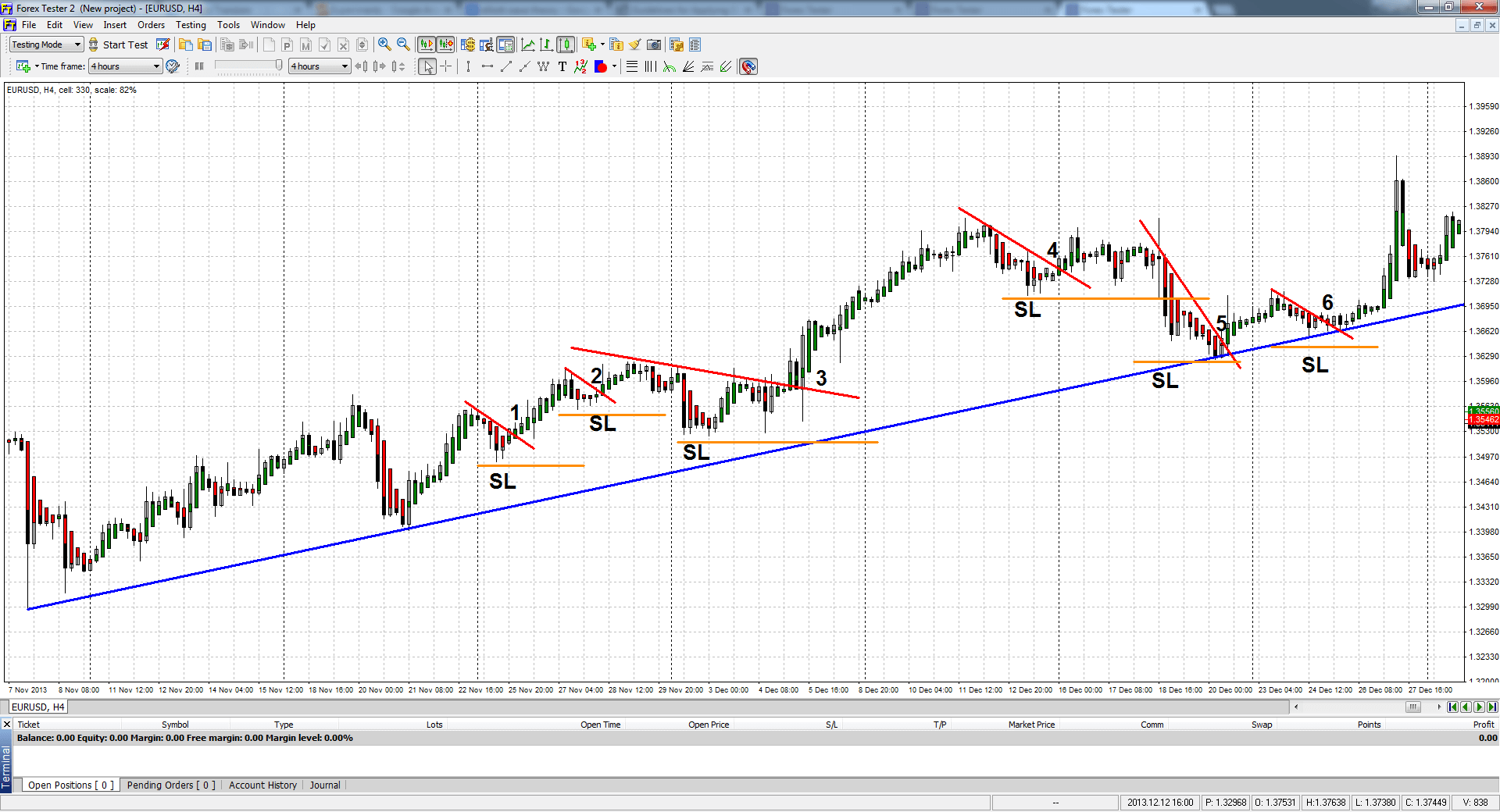Select the Text label tool
This screenshot has height=812, width=1500.
[562, 67]
